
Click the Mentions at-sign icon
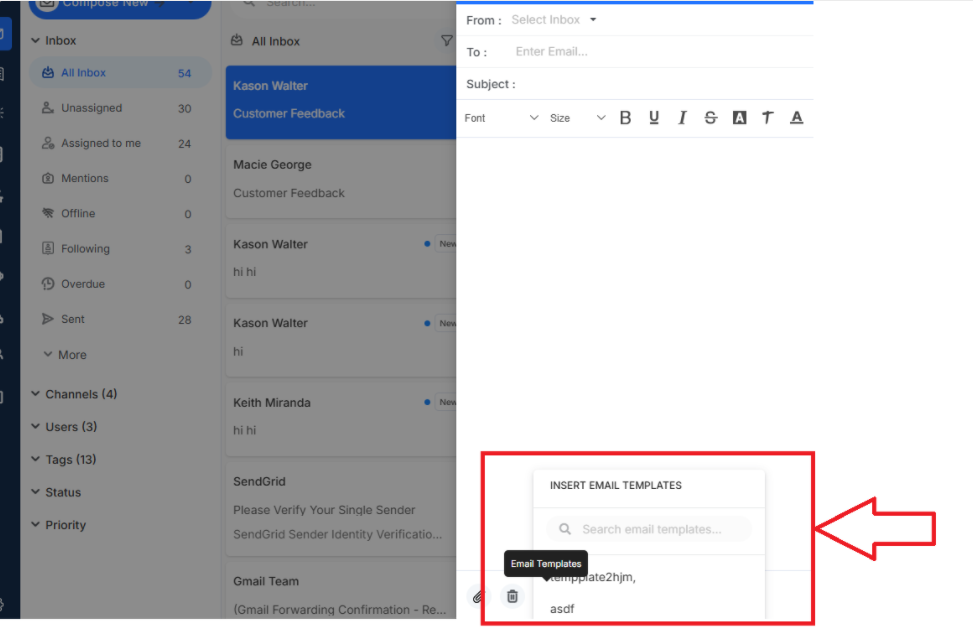[x=47, y=179]
